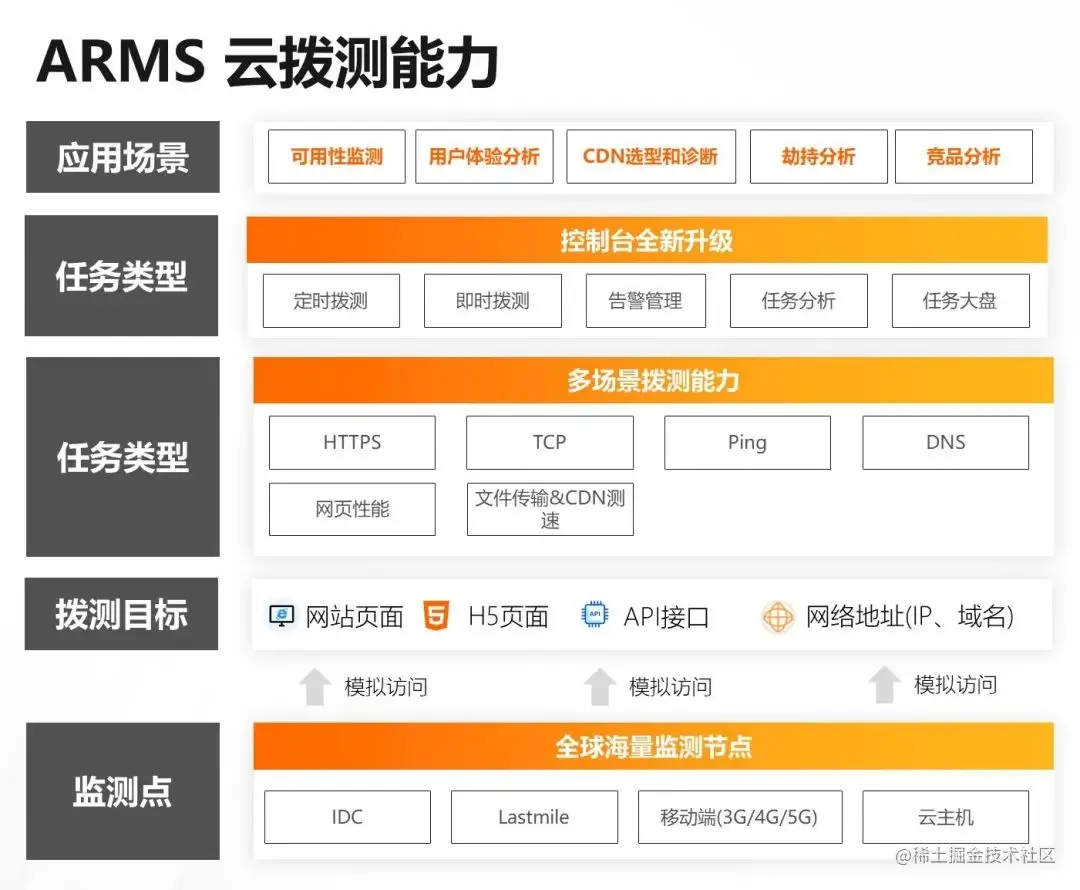Click the 控制台全新升级 orange header
This screenshot has width=1080, height=890.
coord(647,240)
